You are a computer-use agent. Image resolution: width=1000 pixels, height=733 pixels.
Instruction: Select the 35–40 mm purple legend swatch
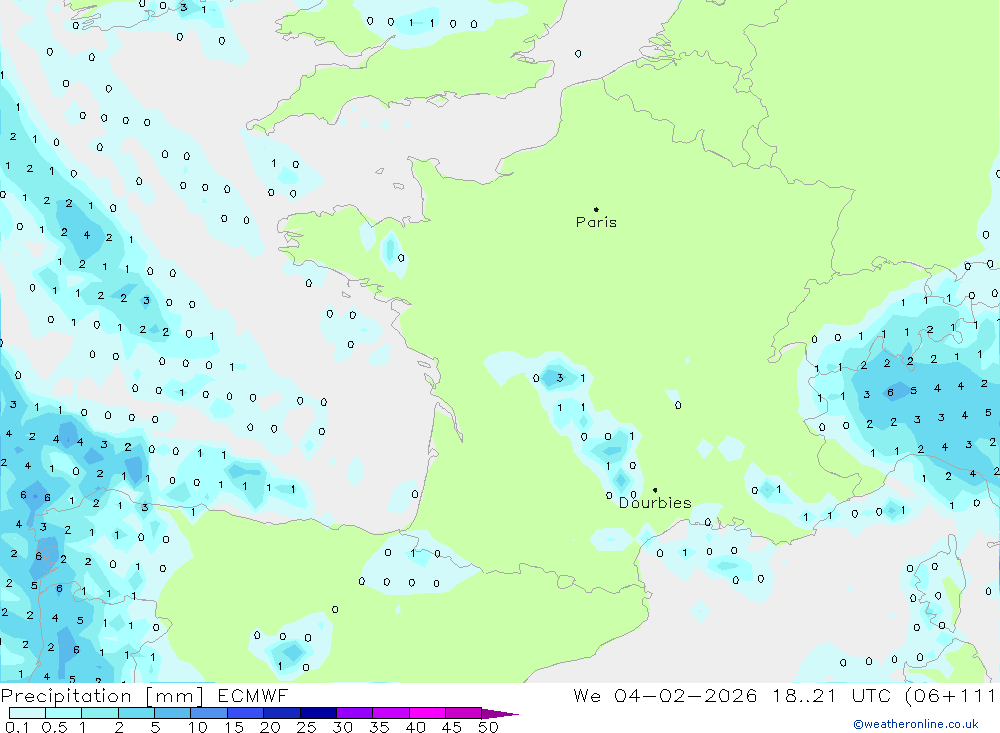391,713
